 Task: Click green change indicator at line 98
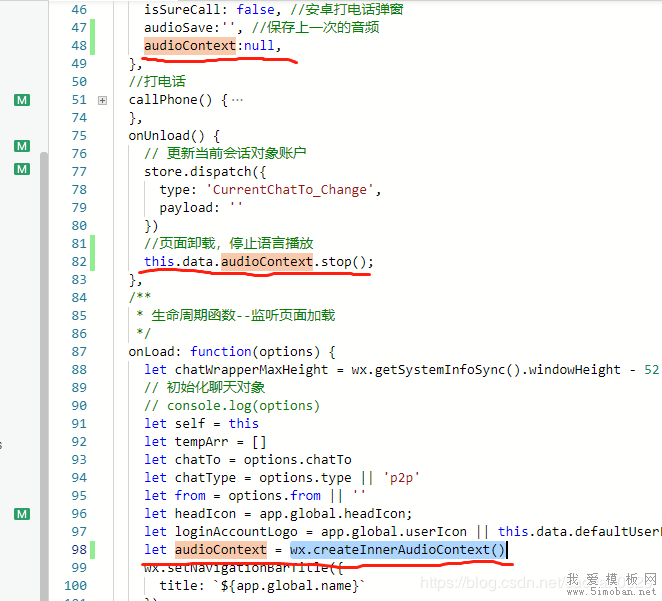pyautogui.click(x=93, y=550)
